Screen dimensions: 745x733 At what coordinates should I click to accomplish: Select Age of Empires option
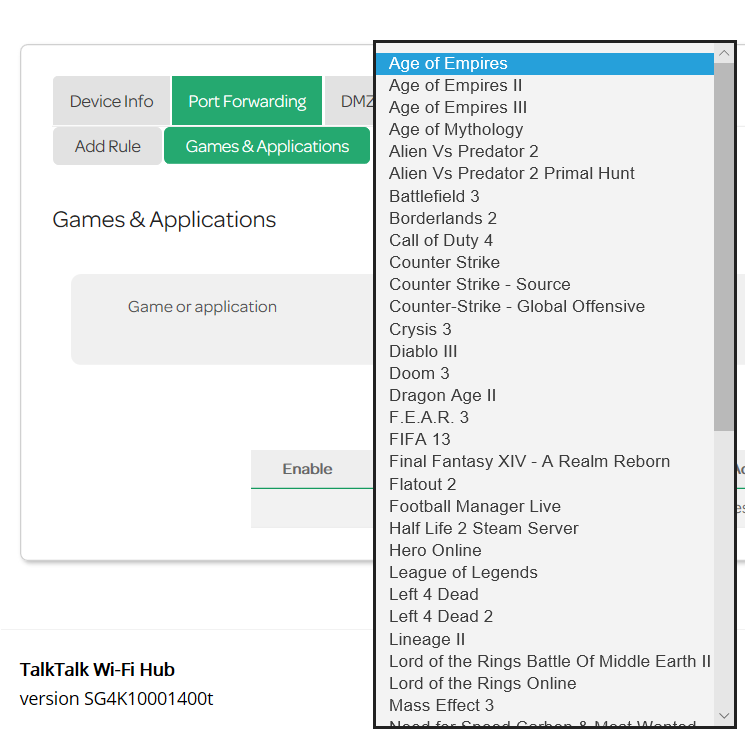(x=545, y=64)
